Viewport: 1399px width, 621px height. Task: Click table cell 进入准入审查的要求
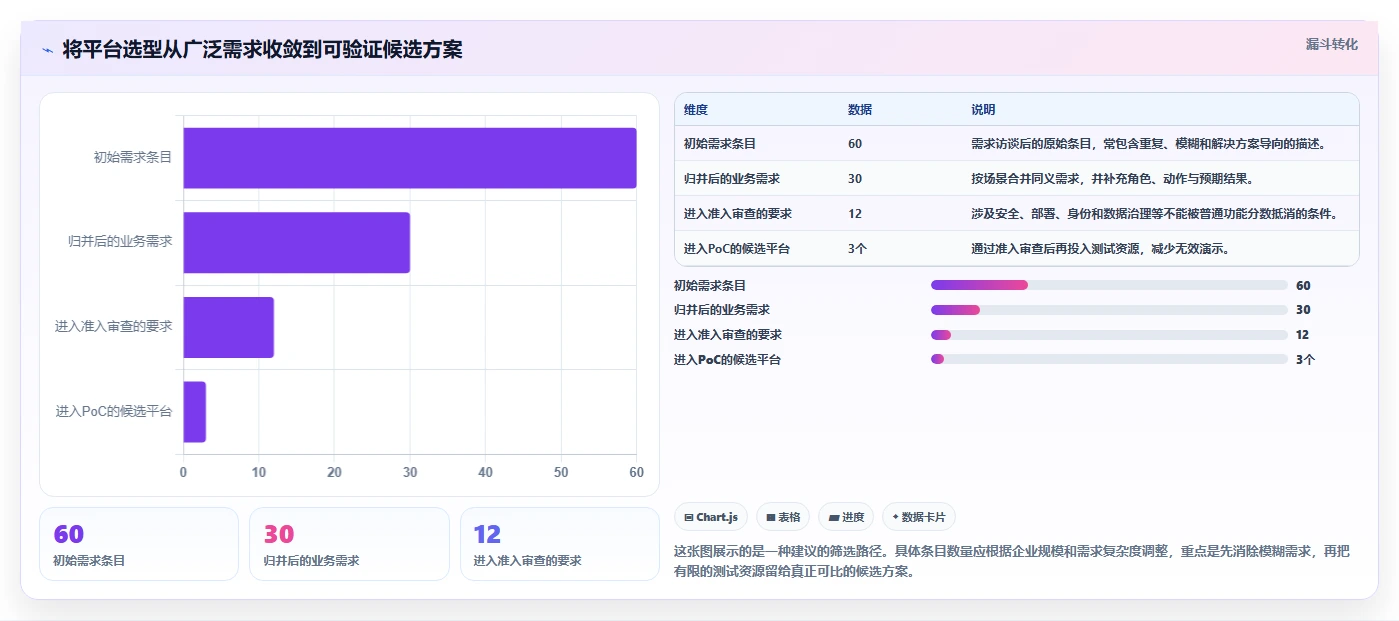tap(738, 213)
